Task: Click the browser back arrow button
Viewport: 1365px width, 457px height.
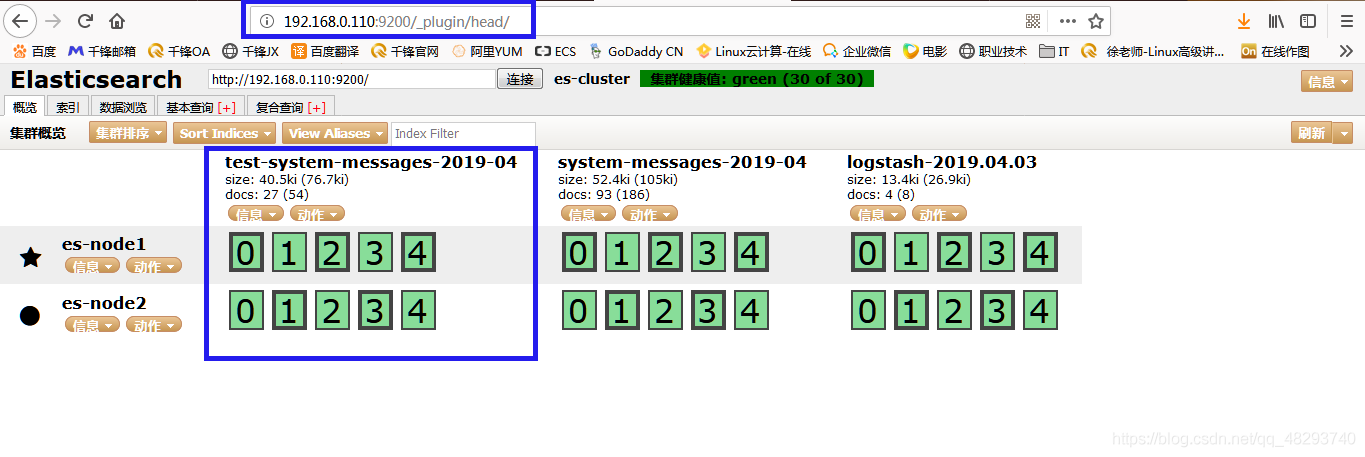Action: (x=21, y=21)
